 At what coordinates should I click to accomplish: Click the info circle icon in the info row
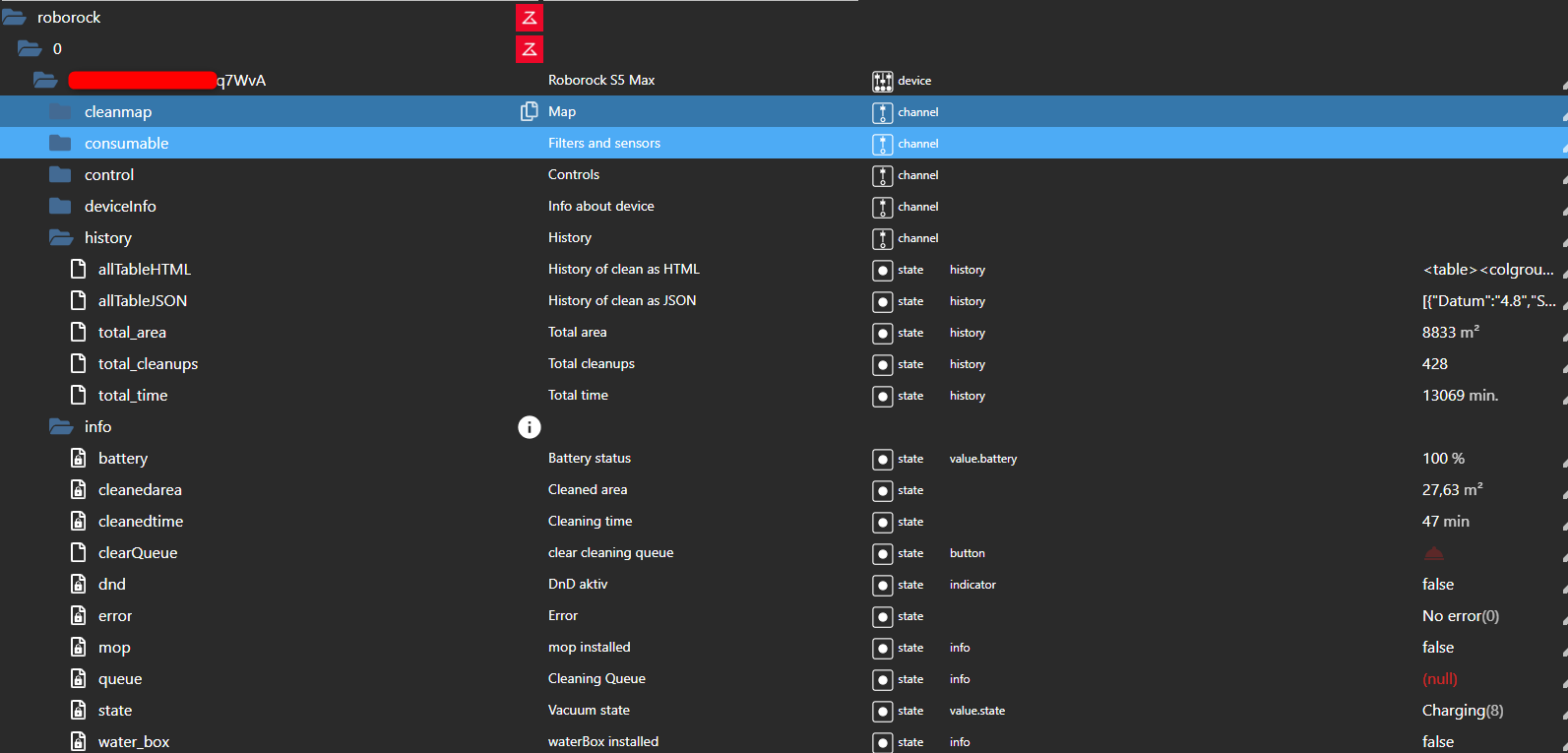(x=530, y=426)
